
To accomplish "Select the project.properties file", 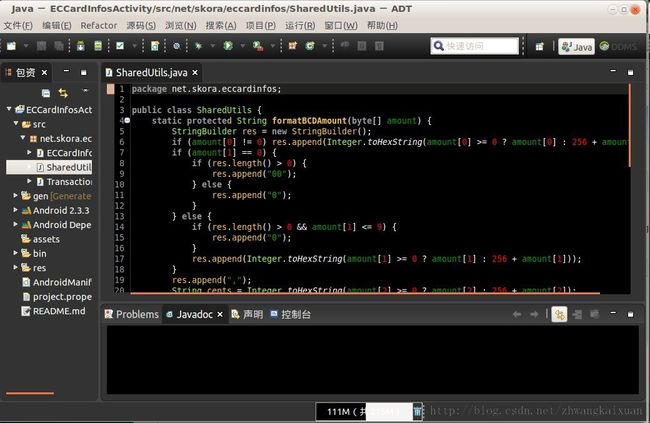I will point(57,297).
